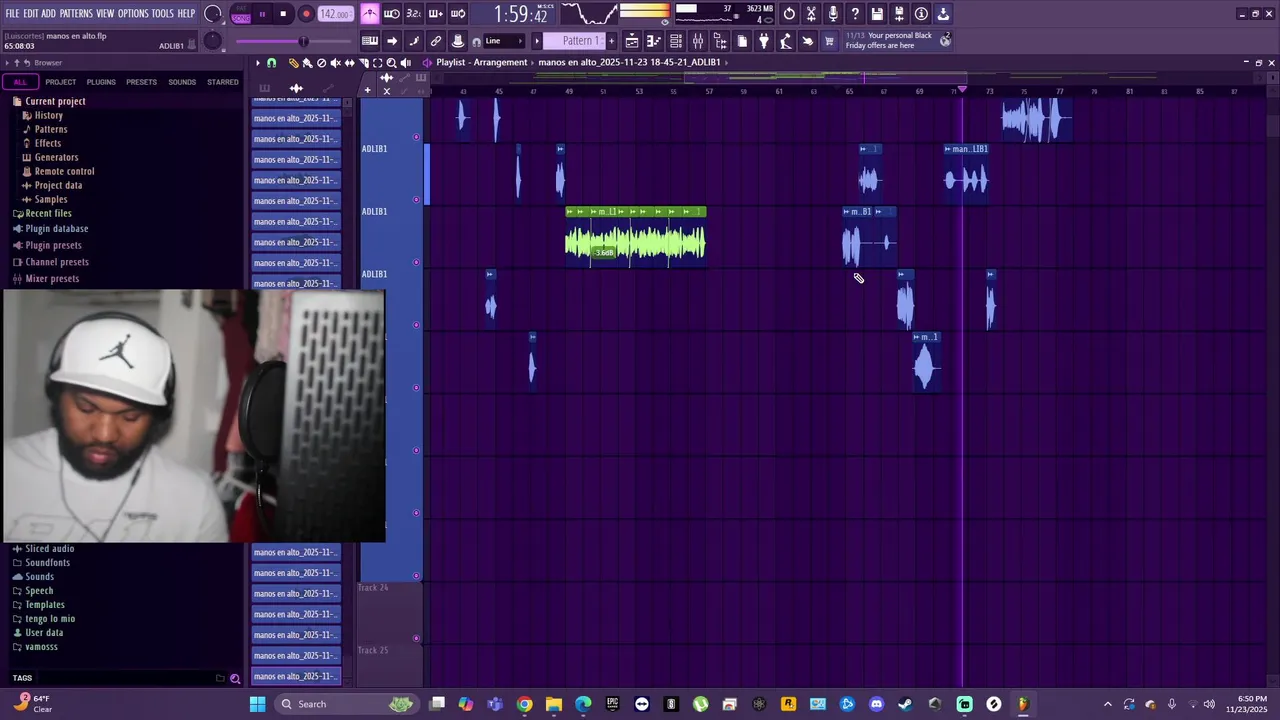Open the one-click audio recording microphone icon
This screenshot has height=720, width=1280.
[x=833, y=14]
